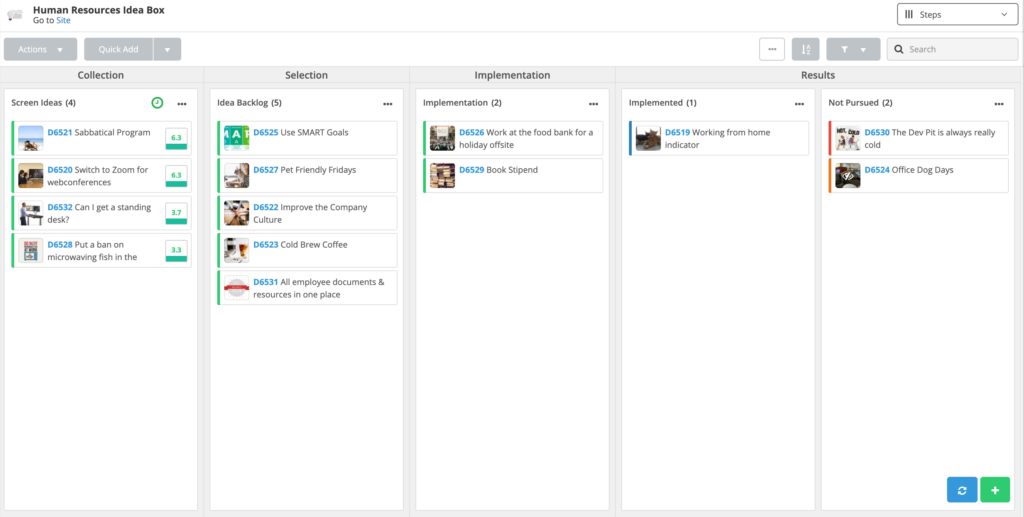This screenshot has height=517, width=1024.
Task: Open the Actions dropdown menu
Action: 40,49
